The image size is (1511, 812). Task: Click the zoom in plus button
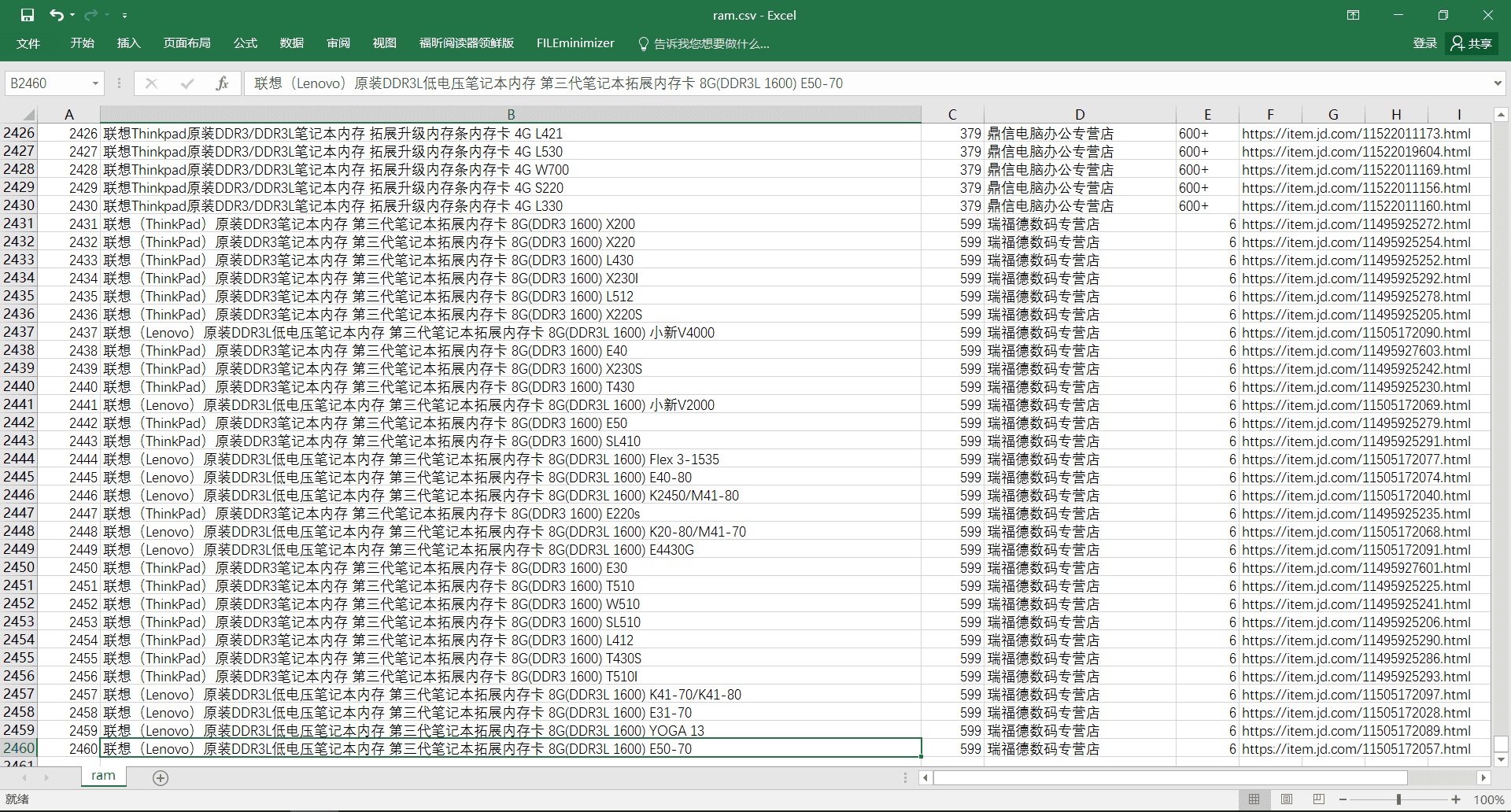pyautogui.click(x=1456, y=799)
